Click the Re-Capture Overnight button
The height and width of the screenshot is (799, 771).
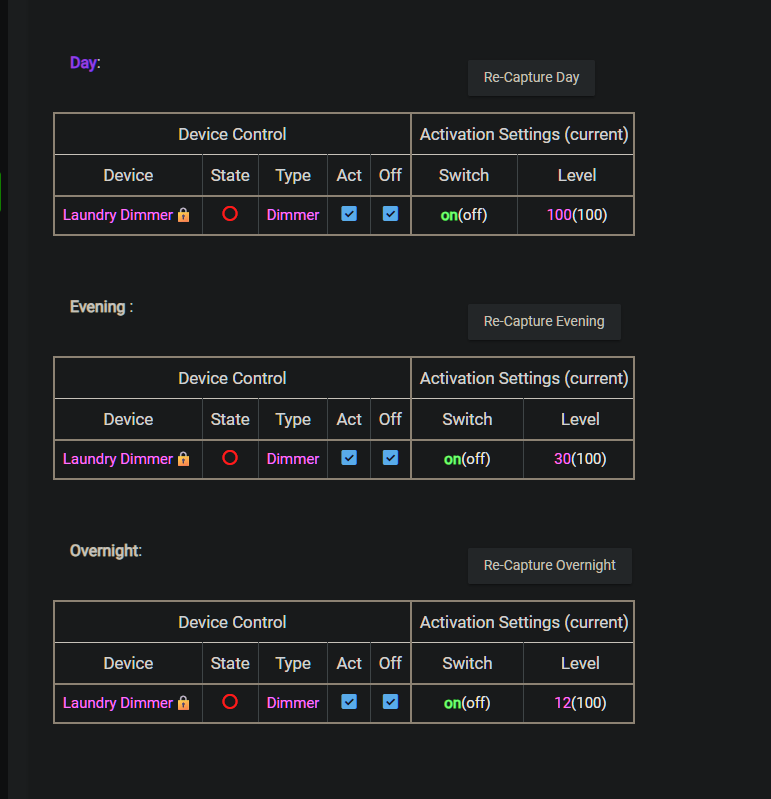550,566
